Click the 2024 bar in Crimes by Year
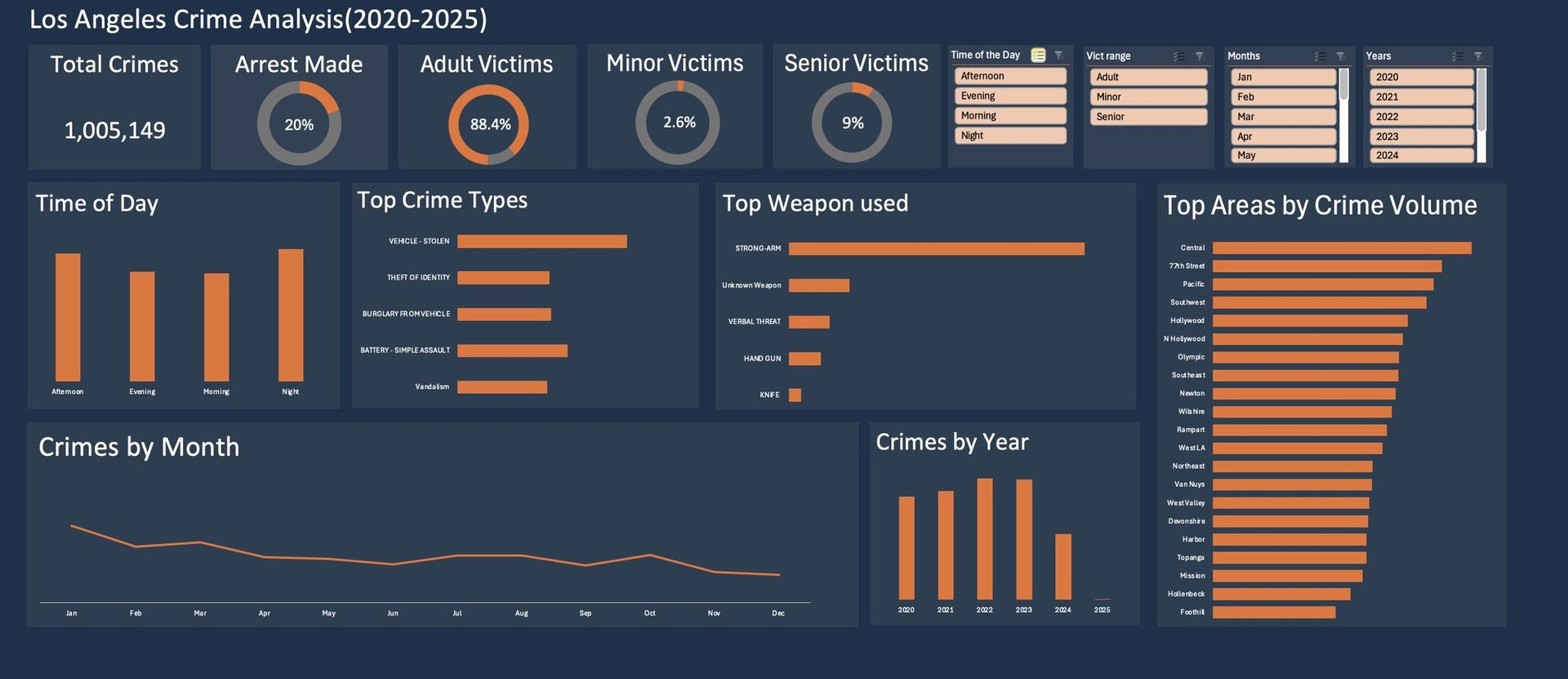This screenshot has height=679, width=1568. click(1063, 567)
